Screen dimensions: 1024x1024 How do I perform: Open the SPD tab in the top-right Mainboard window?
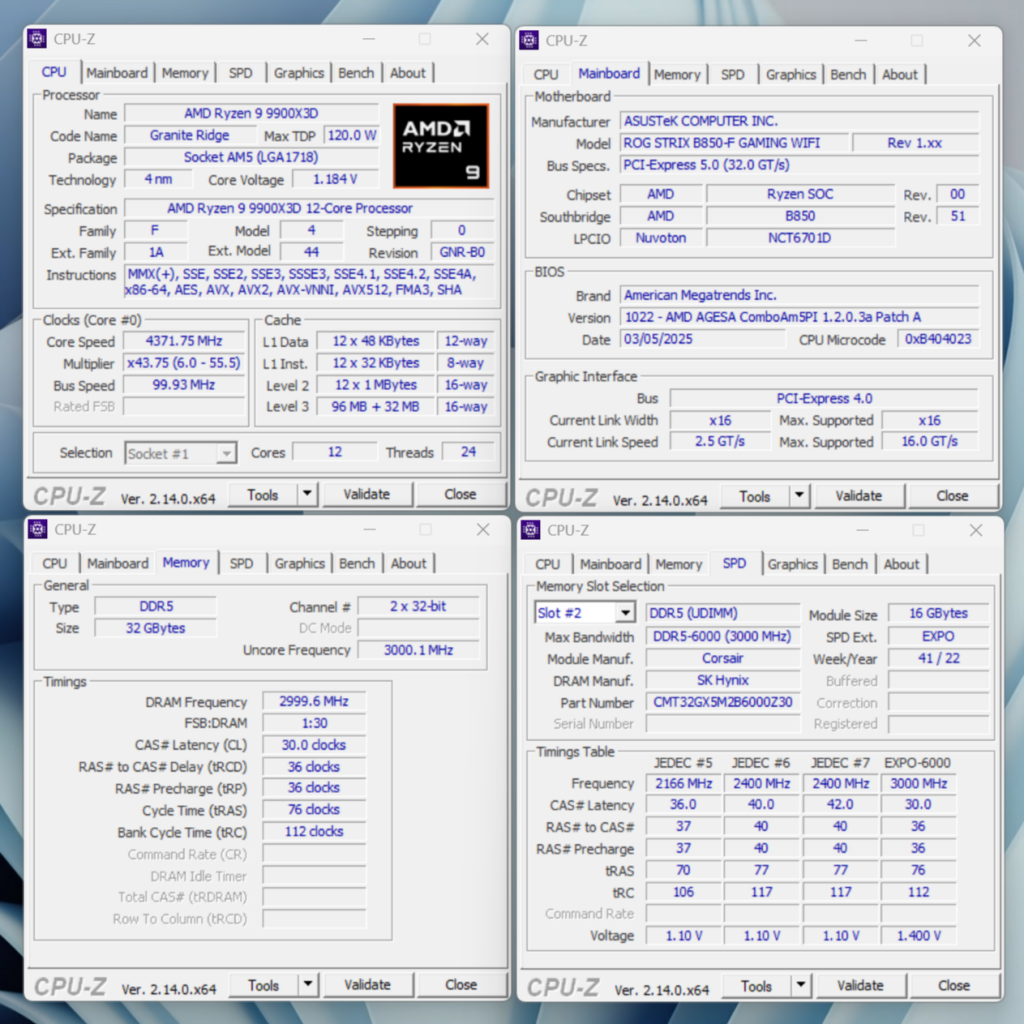point(733,74)
